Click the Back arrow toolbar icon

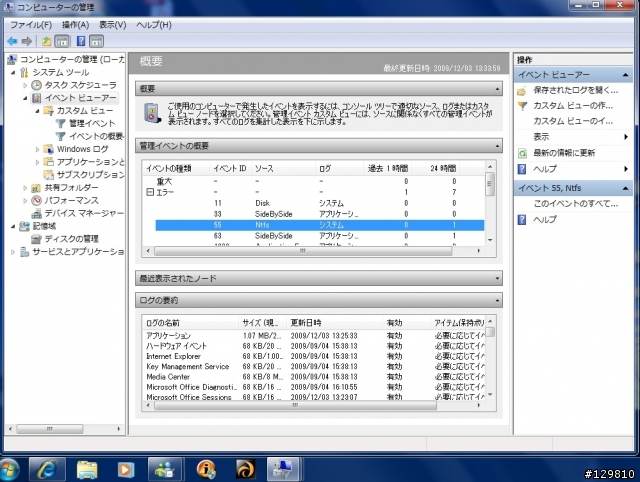pyautogui.click(x=12, y=41)
